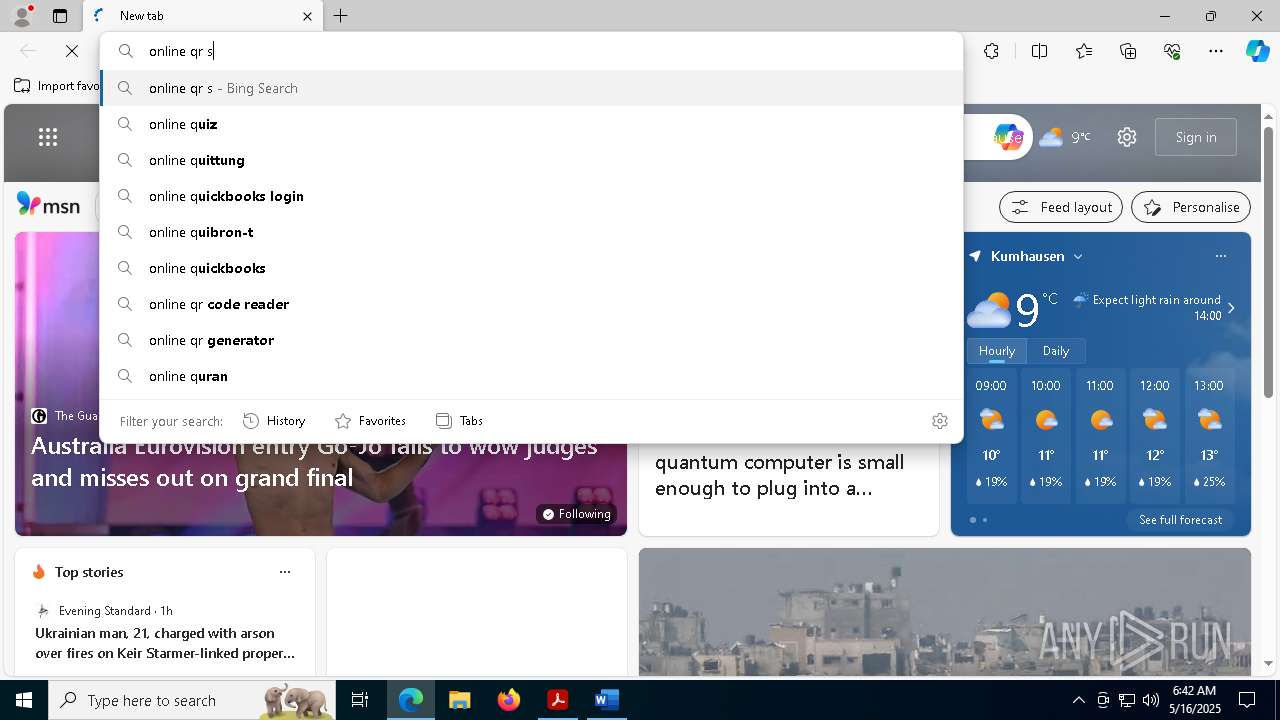This screenshot has width=1280, height=720.
Task: Open Task View on taskbar
Action: point(360,700)
